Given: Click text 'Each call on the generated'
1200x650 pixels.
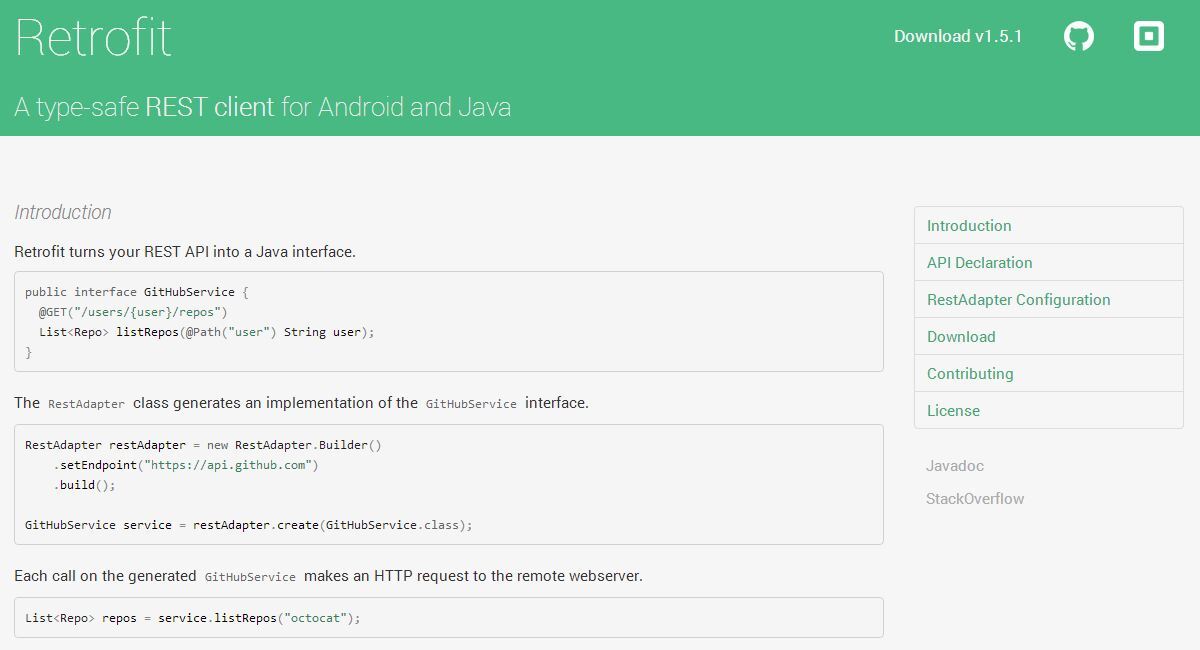Looking at the screenshot, I should pyautogui.click(x=105, y=576).
